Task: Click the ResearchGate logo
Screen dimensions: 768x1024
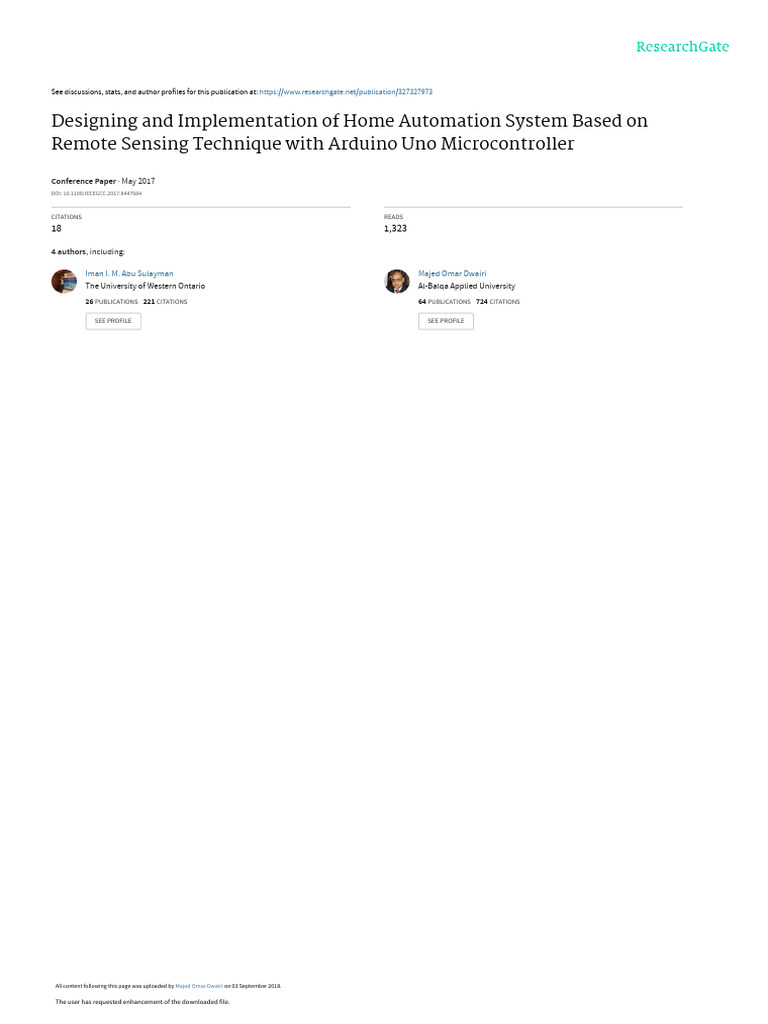Action: pos(682,47)
